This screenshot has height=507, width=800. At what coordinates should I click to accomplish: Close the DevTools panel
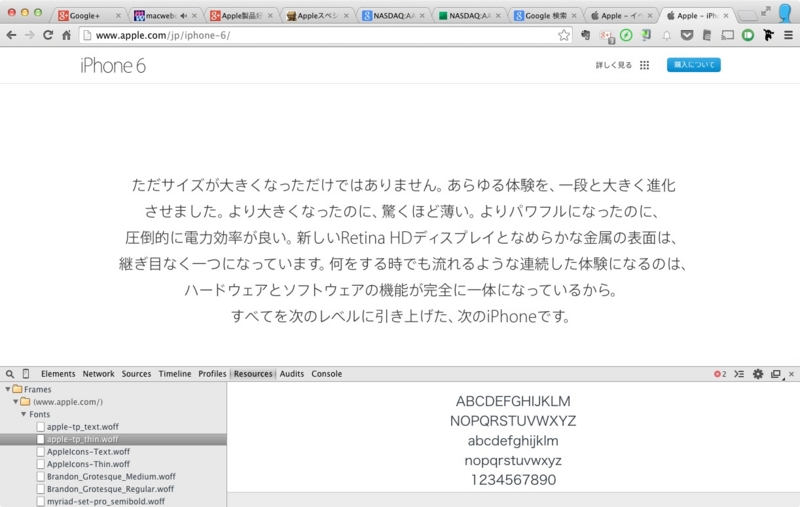[791, 374]
